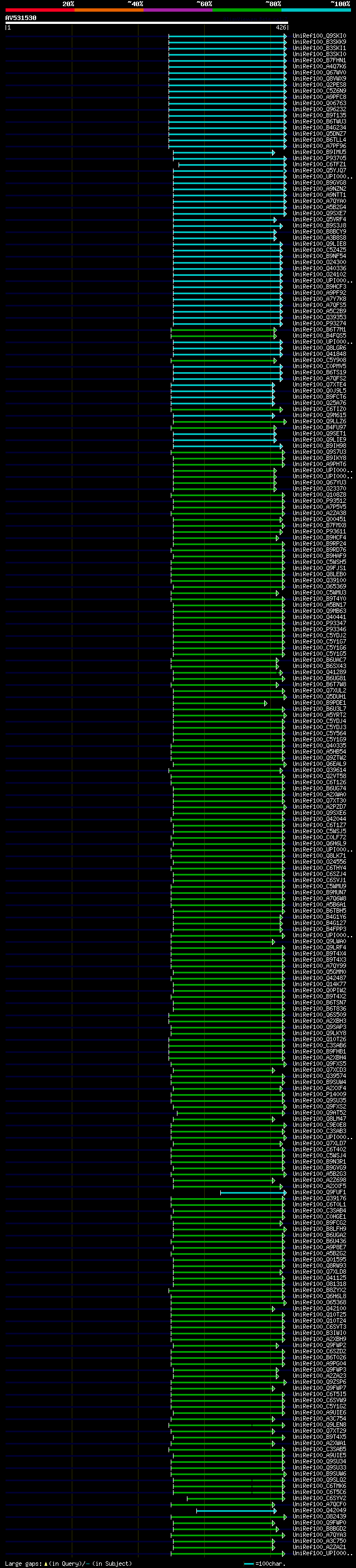
Task: Select hit label UniRef100_Q9LLZ6
Action: click(x=319, y=421)
